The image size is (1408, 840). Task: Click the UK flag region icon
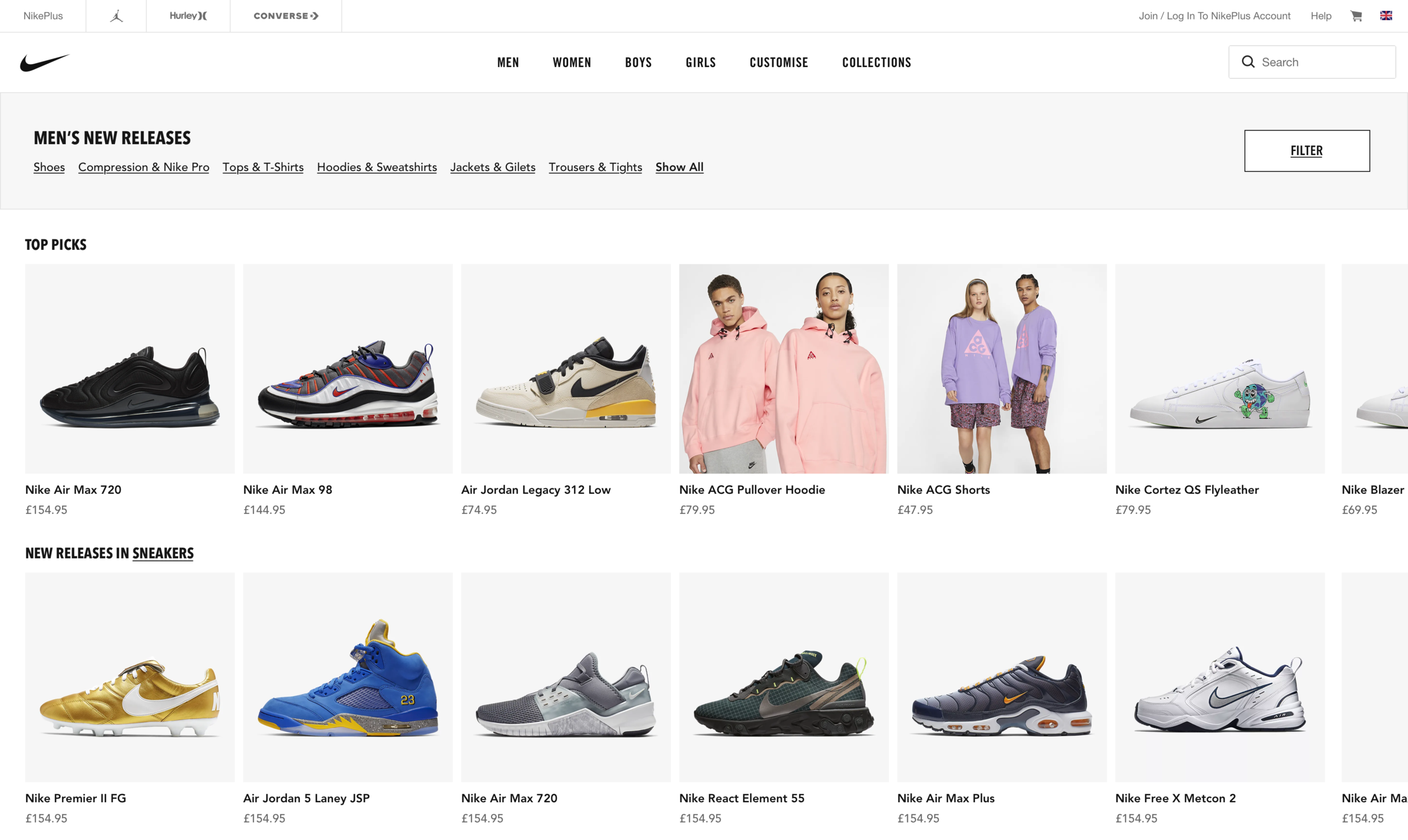(1386, 16)
